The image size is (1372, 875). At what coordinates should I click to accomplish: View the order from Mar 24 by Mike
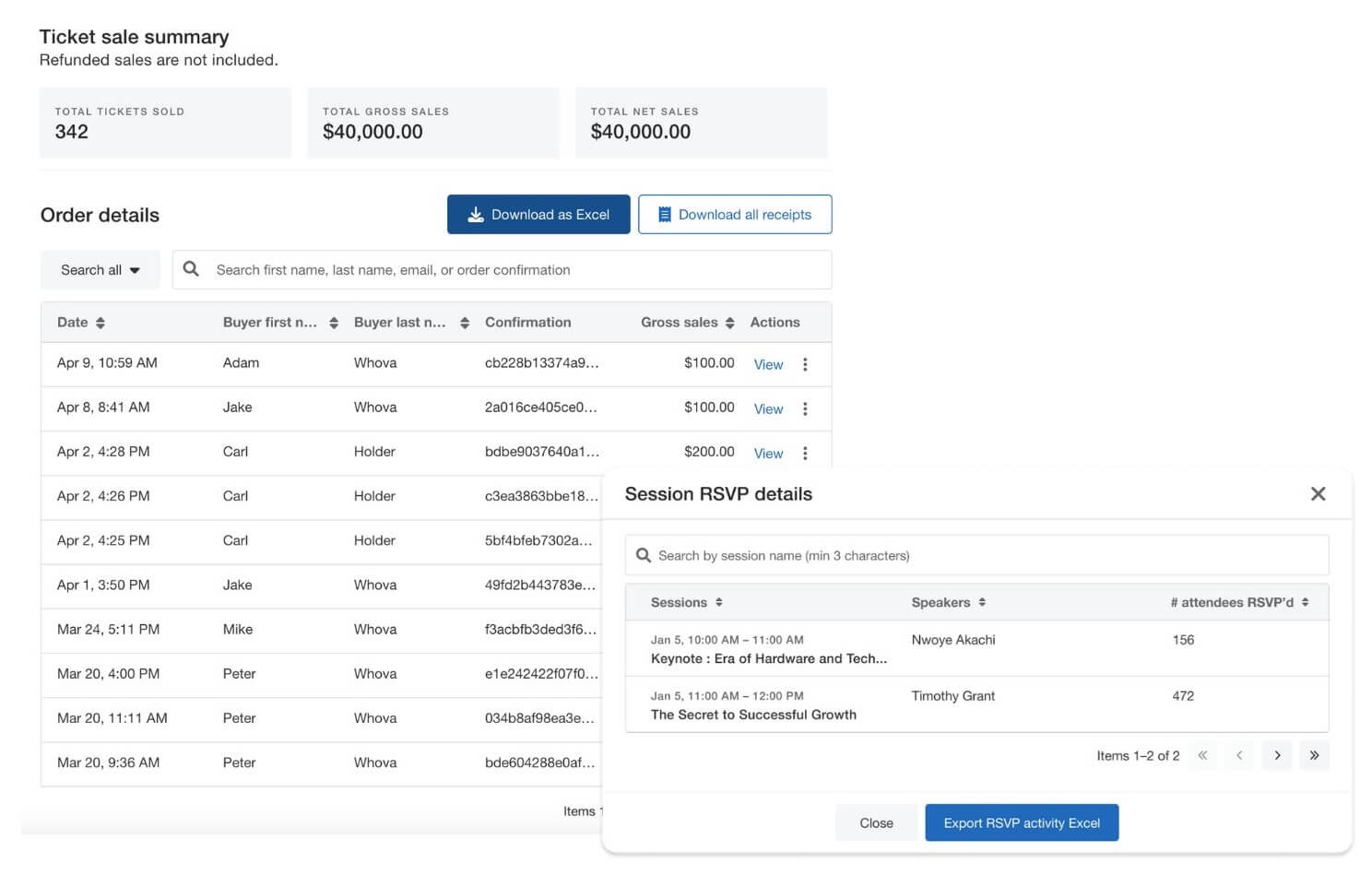(768, 630)
